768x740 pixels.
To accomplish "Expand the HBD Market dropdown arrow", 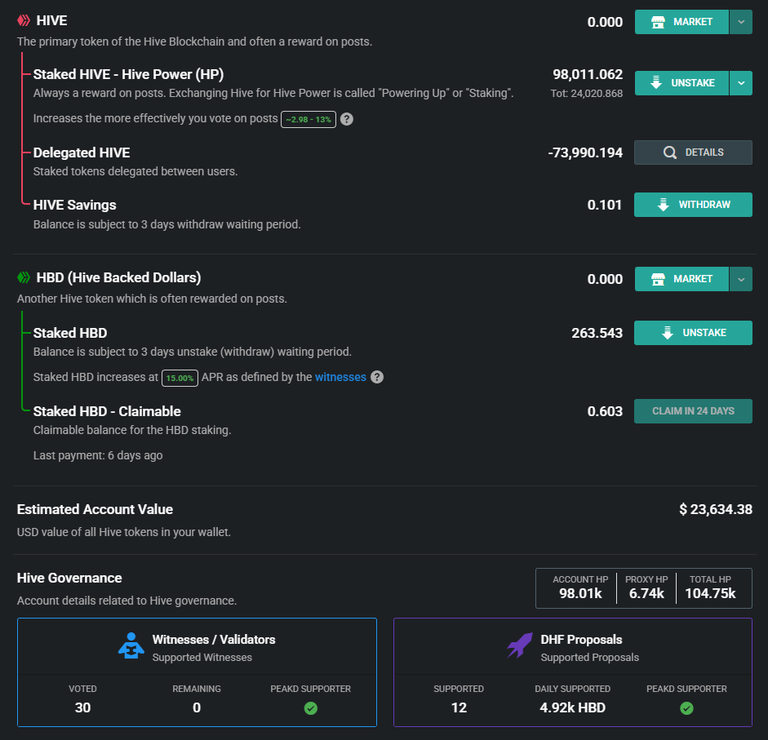I will pos(741,279).
